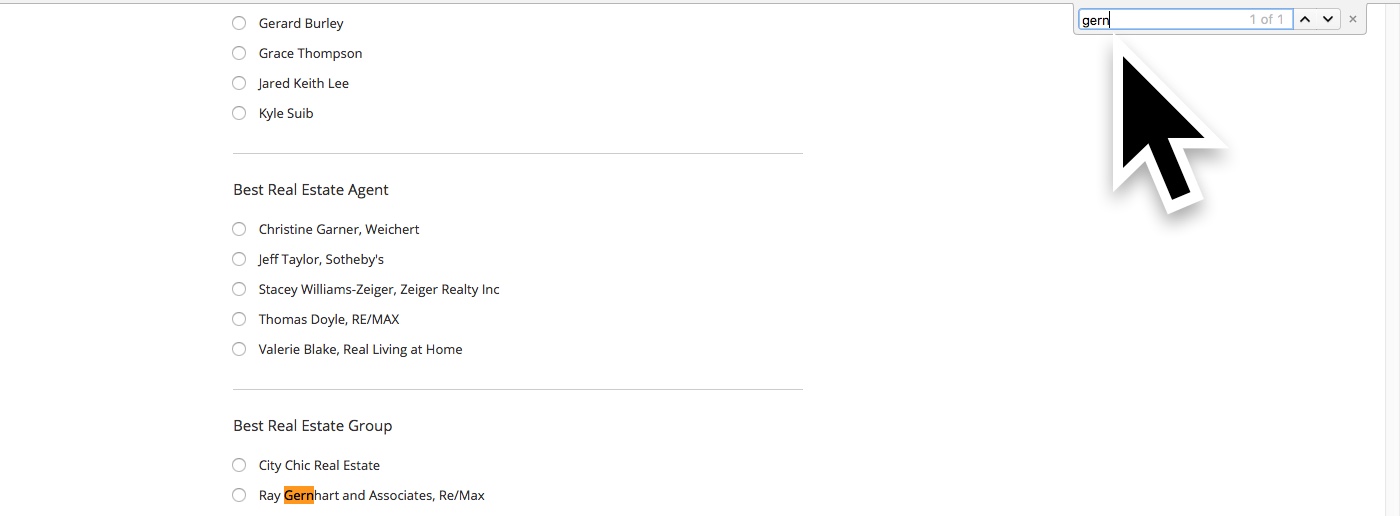Go to previous find match arrow
The height and width of the screenshot is (516, 1400).
coord(1305,19)
